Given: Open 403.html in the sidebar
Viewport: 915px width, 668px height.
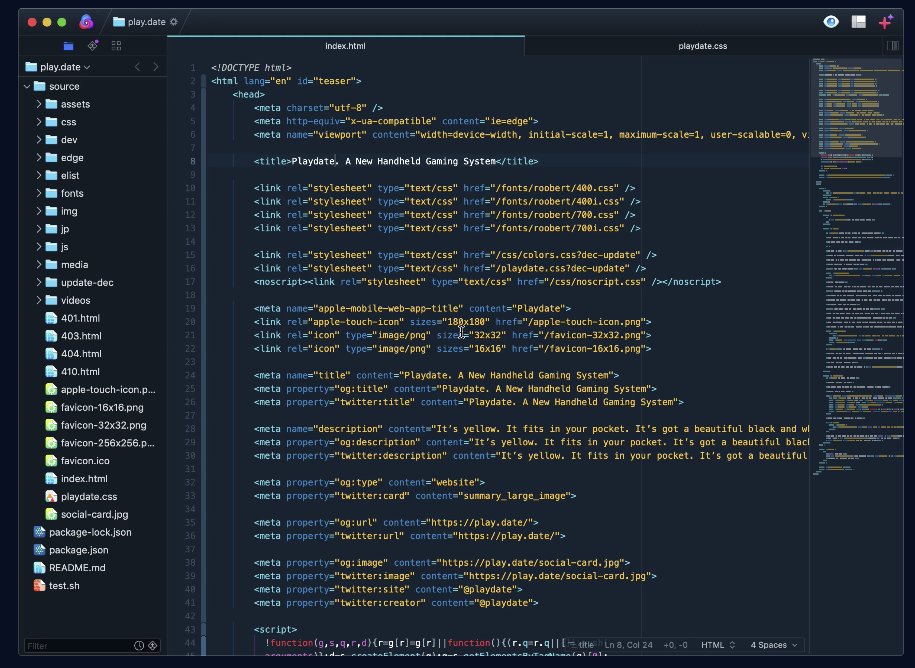Looking at the screenshot, I should (93, 336).
